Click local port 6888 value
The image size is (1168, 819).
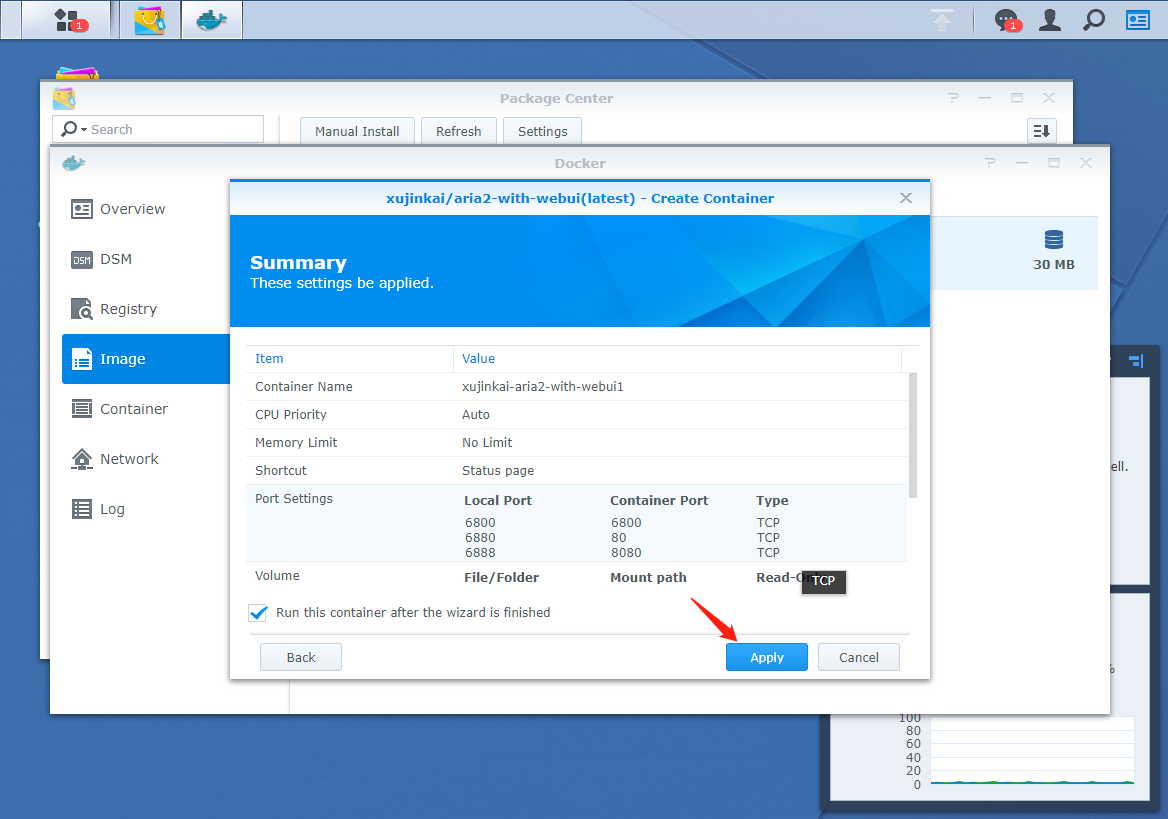(x=480, y=552)
